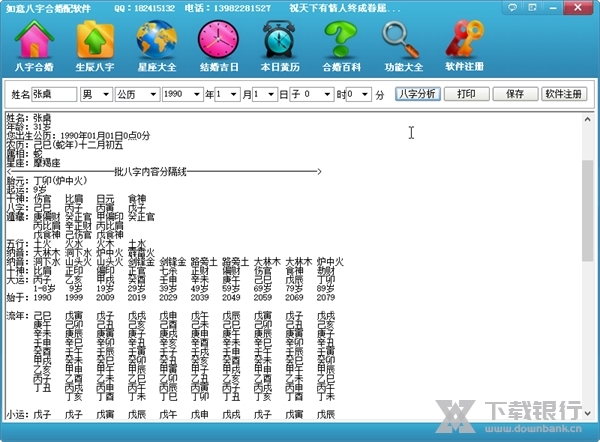The image size is (600, 442).
Task: Expand the 子 0 hour dropdown
Action: tap(327, 94)
